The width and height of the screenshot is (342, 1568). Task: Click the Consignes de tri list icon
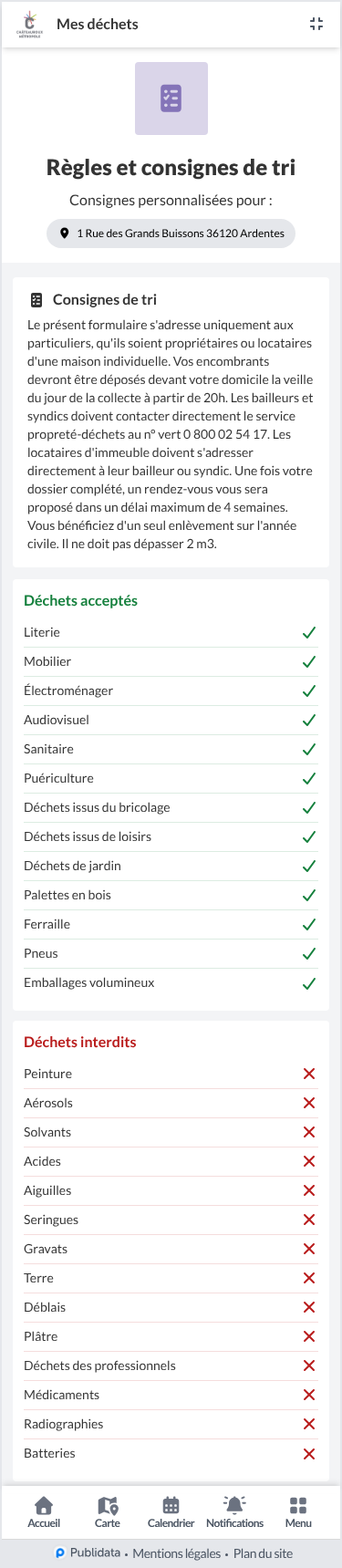[36, 299]
